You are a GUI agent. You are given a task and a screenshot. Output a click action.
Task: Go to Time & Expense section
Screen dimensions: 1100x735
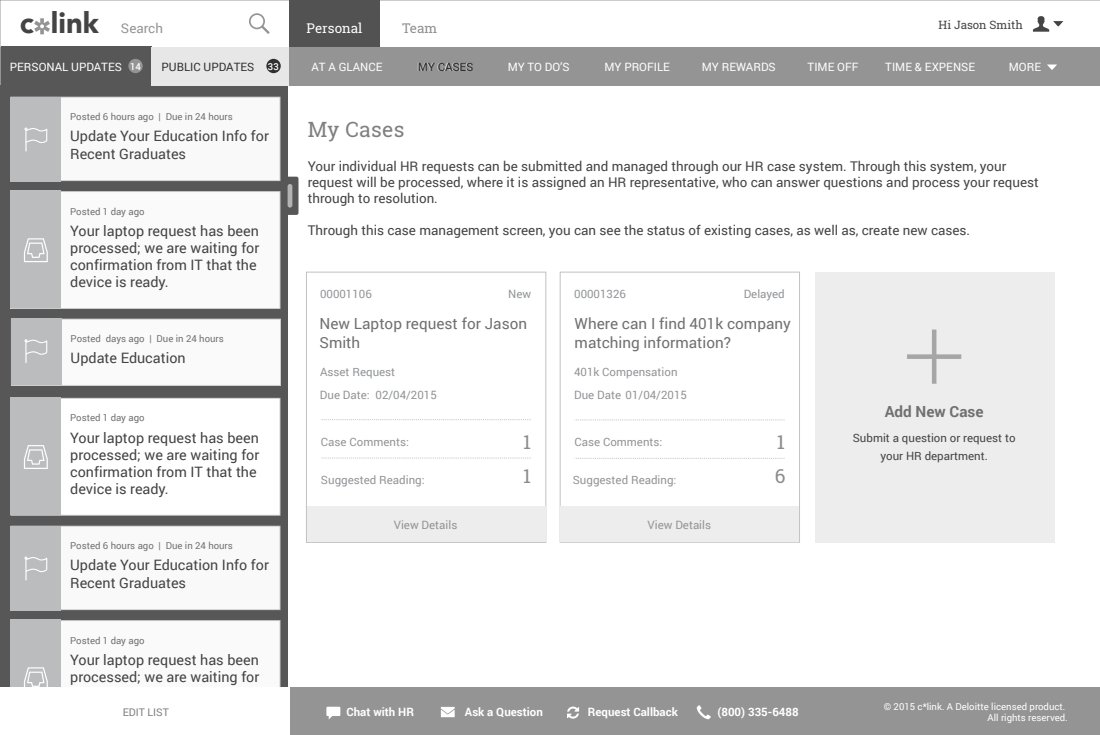pos(929,67)
